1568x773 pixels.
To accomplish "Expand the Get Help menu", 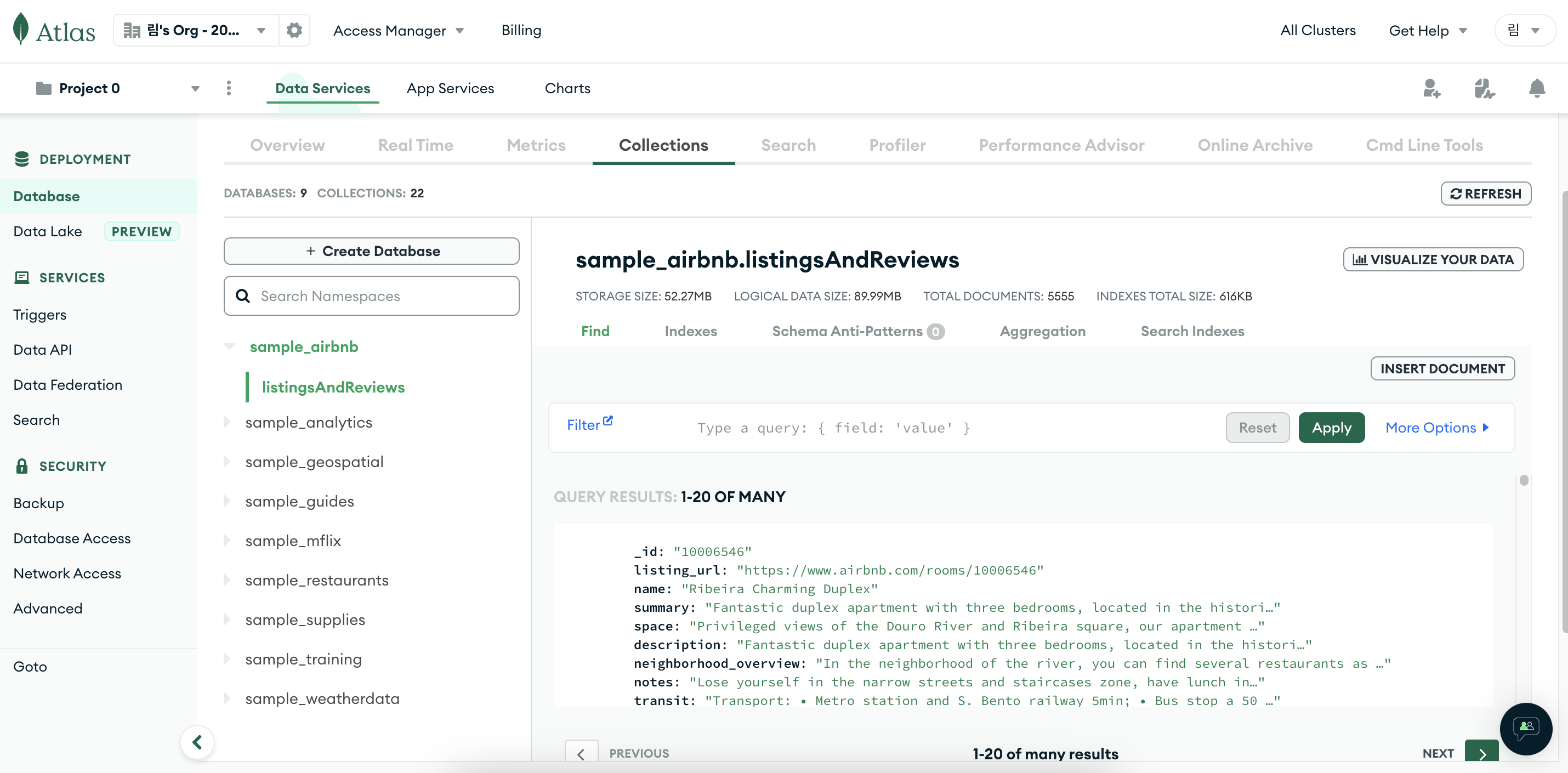I will click(x=1428, y=31).
